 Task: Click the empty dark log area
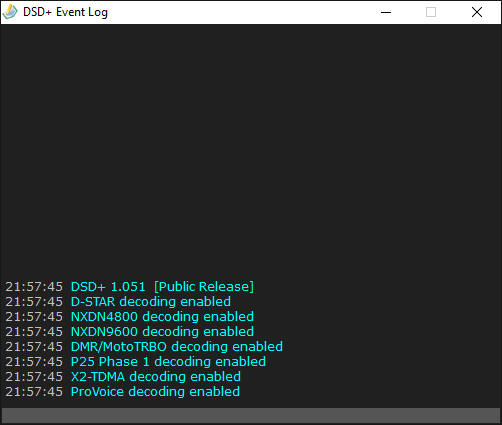tap(251, 150)
